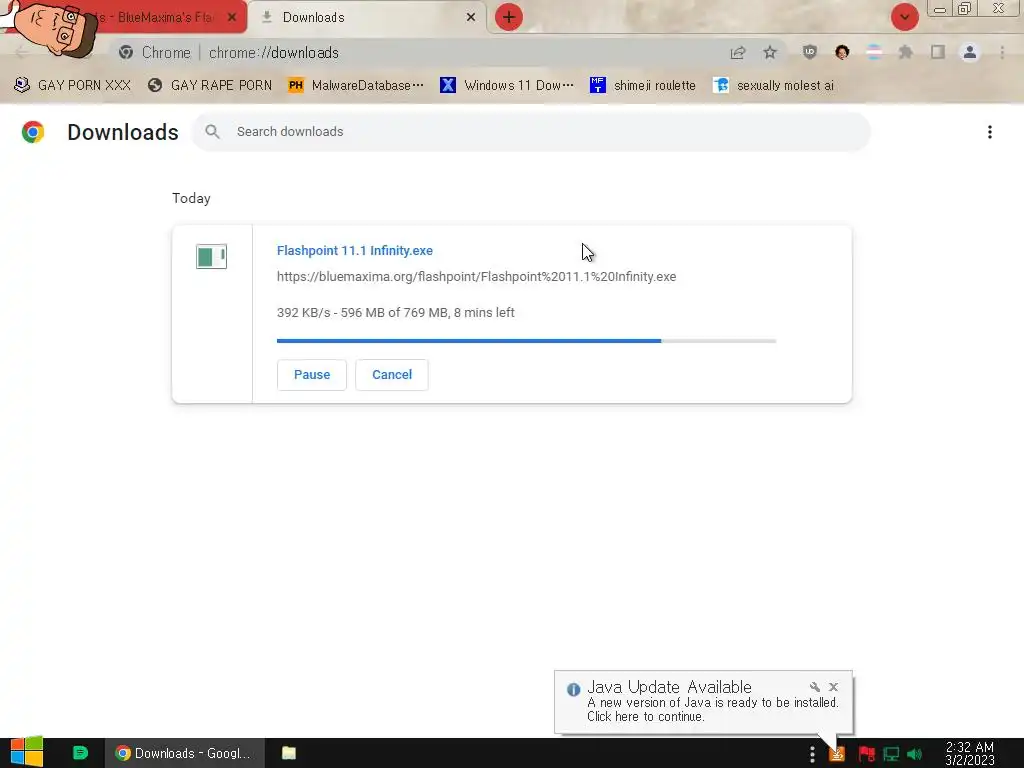Click the striped flag extension icon
The image size is (1024, 768).
click(874, 52)
